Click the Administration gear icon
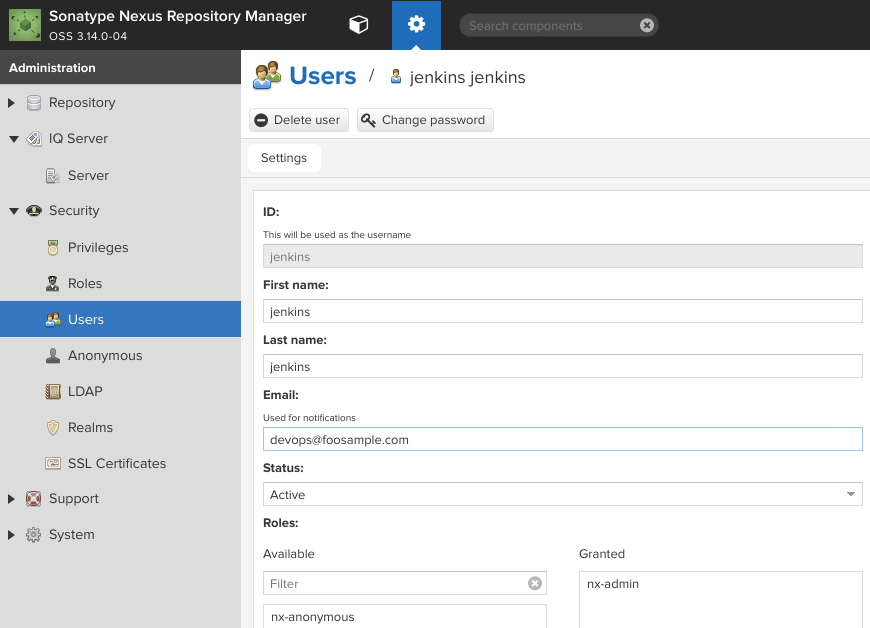 (416, 25)
